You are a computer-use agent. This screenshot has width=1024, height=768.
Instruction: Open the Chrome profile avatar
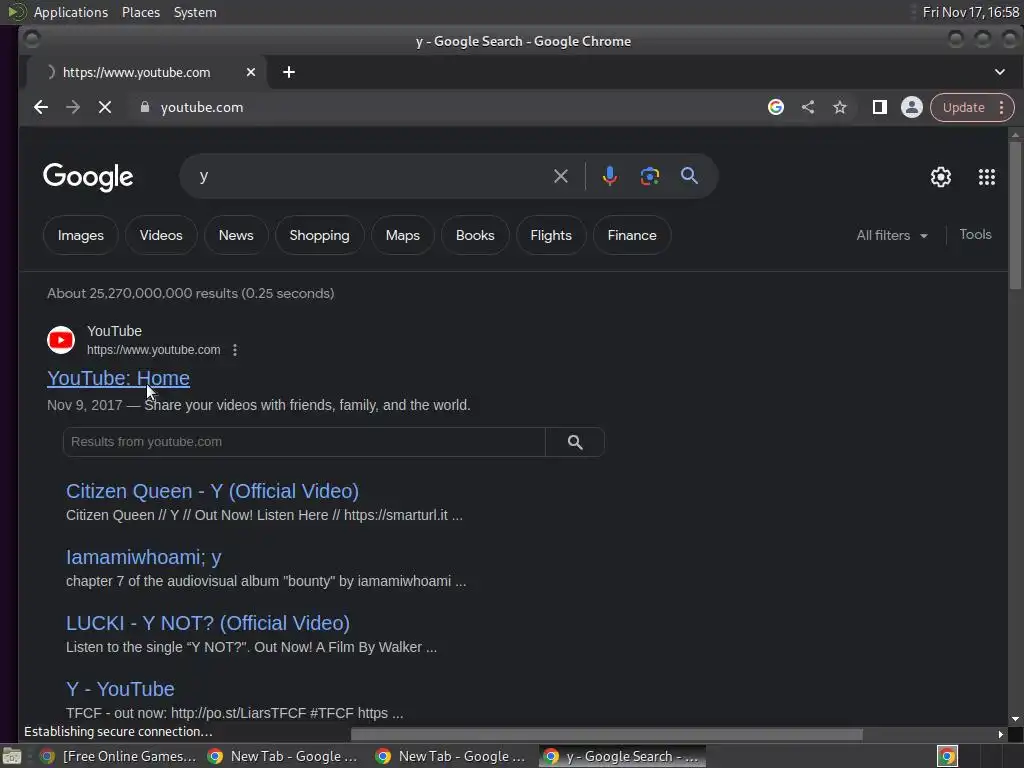point(912,107)
